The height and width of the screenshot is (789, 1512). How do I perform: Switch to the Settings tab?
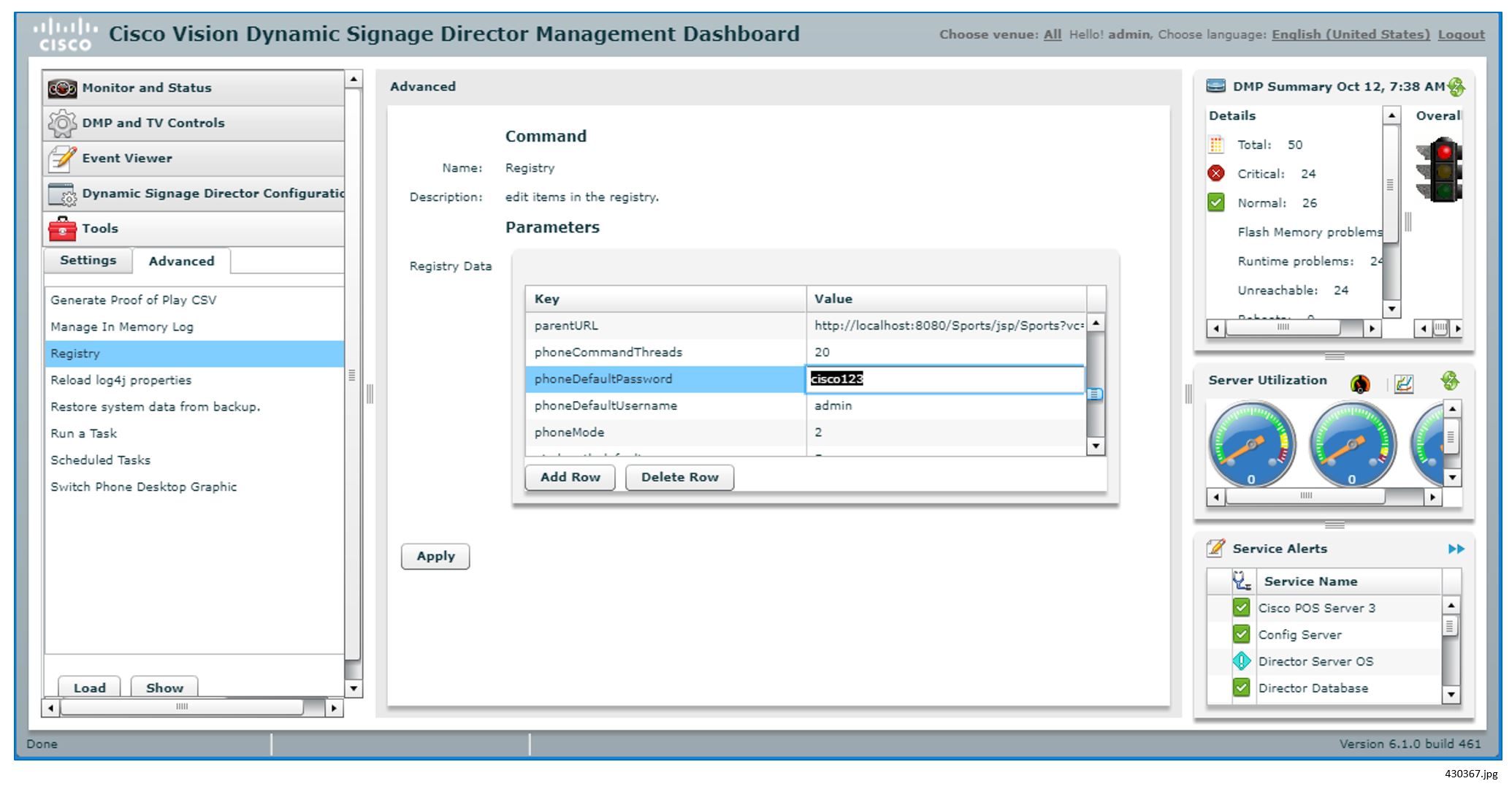tap(88, 260)
